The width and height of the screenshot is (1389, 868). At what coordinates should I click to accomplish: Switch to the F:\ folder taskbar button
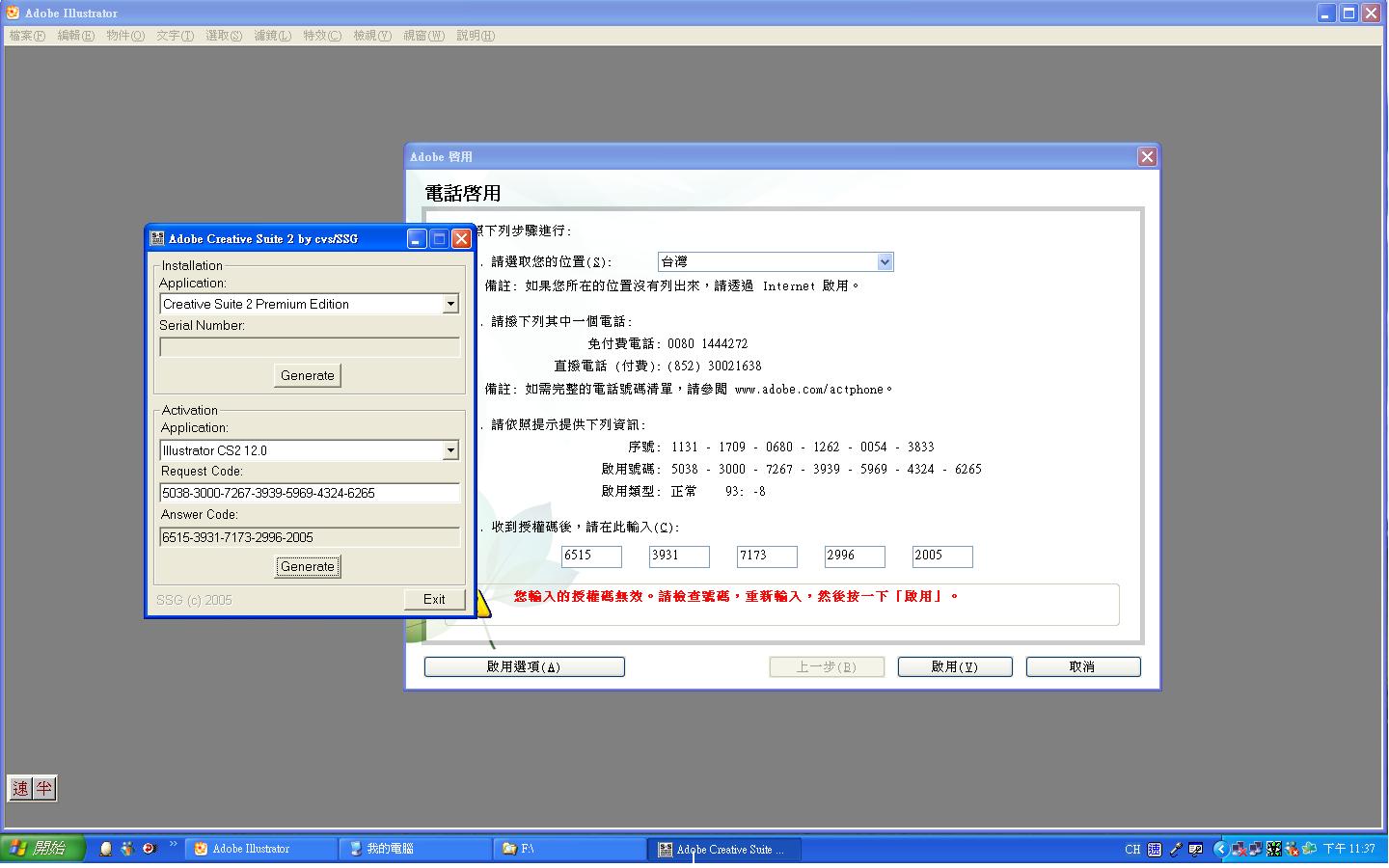(x=571, y=849)
